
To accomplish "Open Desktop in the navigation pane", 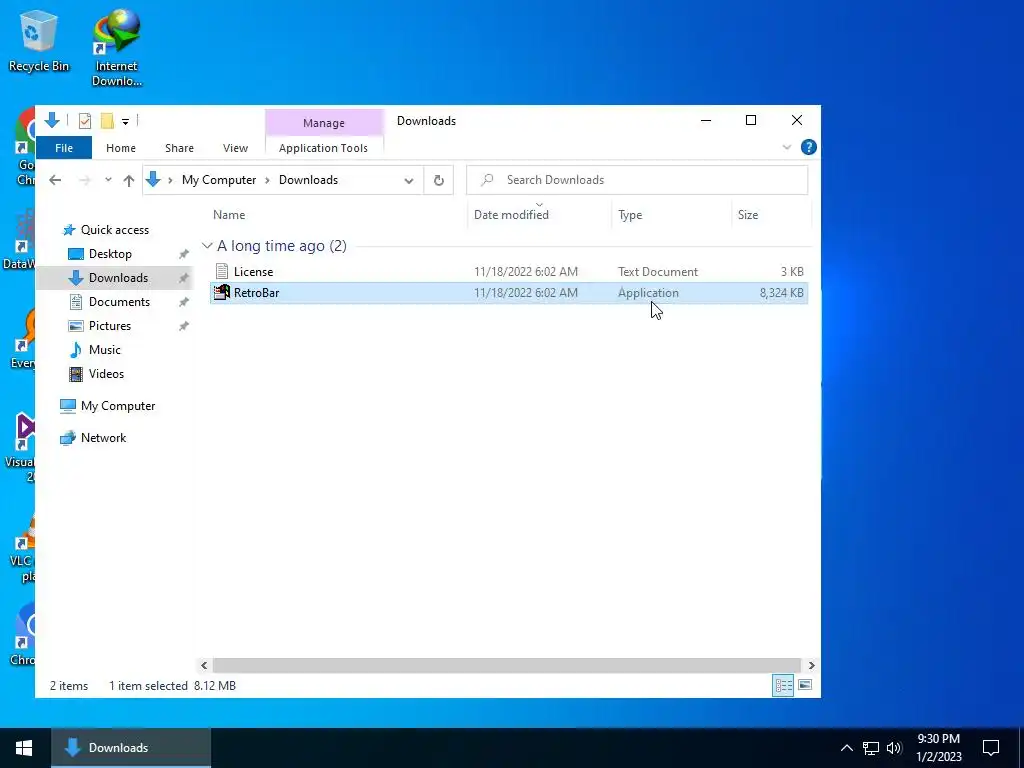I will [110, 254].
